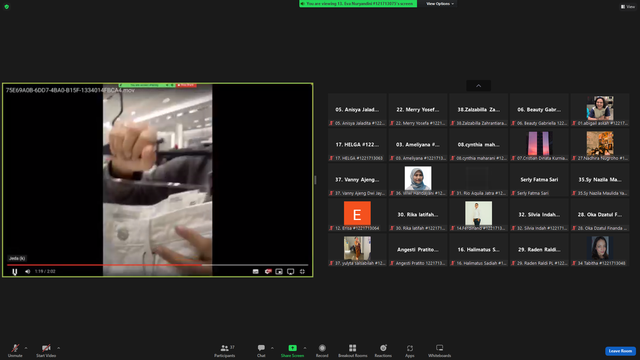Select participant tile 35.Sy Nazila Maulida
The image size is (640, 360).
click(x=600, y=180)
